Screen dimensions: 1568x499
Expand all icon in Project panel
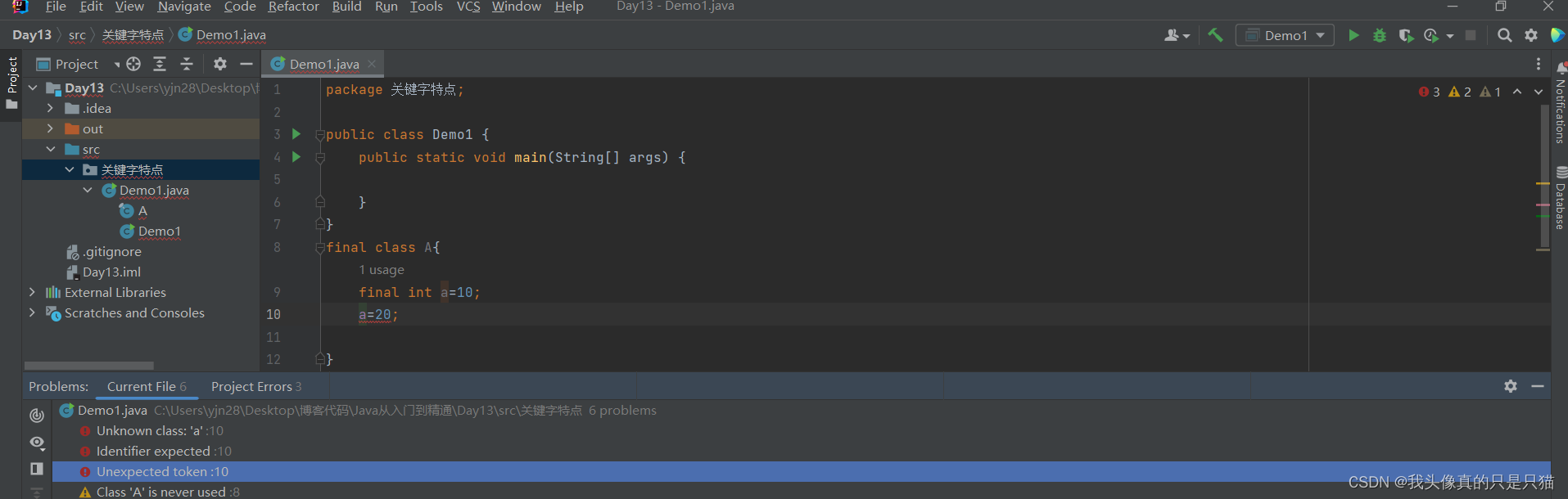[x=160, y=64]
